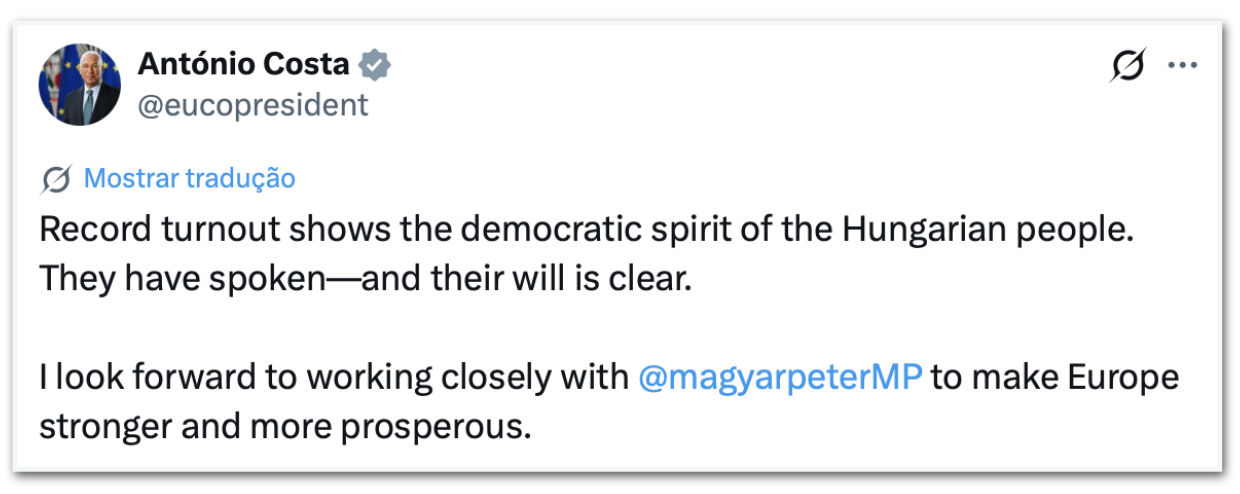Click the blue verified badge

point(375,65)
